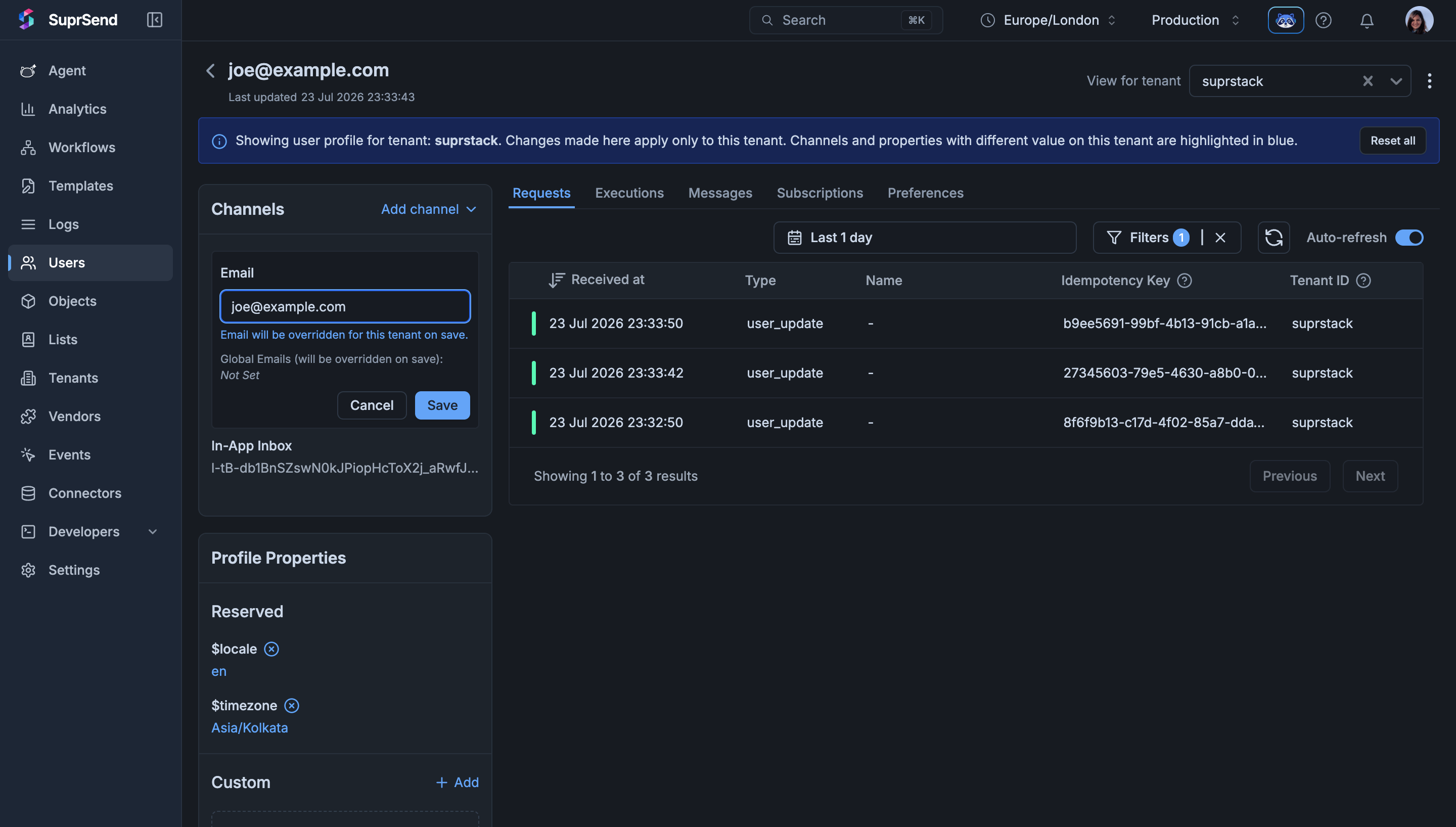This screenshot has height=827, width=1456.
Task: Click Idempotency Key help icon
Action: click(1185, 281)
